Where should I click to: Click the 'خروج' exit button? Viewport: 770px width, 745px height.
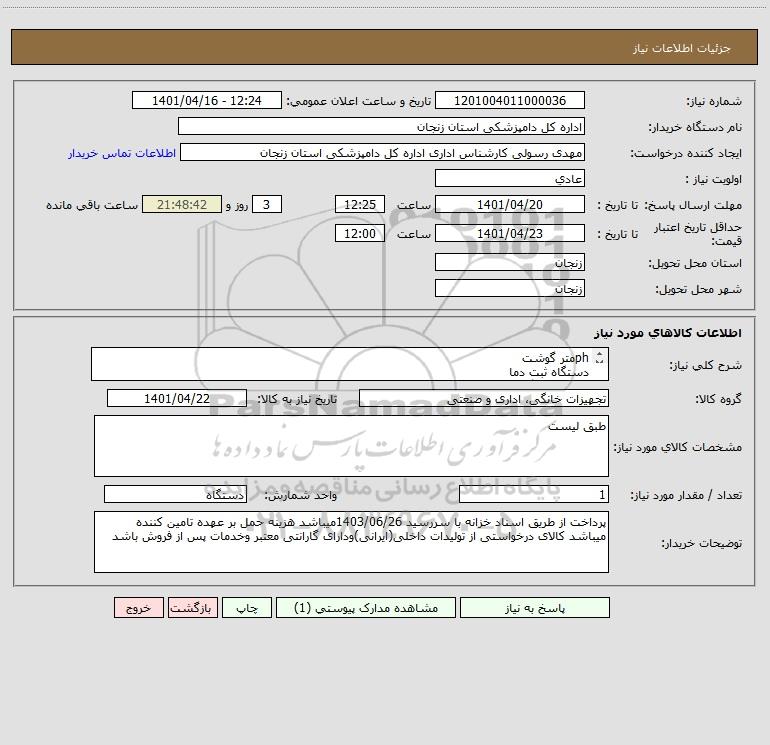(x=138, y=607)
